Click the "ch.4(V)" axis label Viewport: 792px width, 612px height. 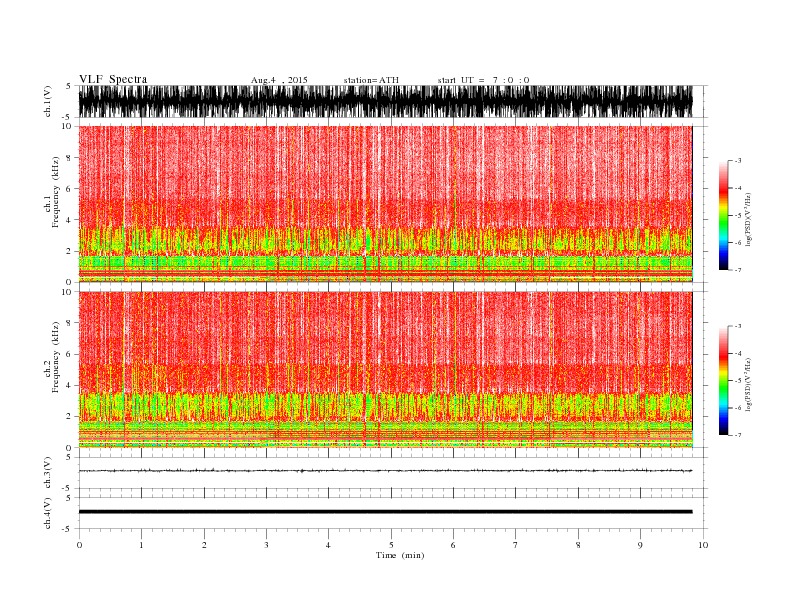[48, 513]
